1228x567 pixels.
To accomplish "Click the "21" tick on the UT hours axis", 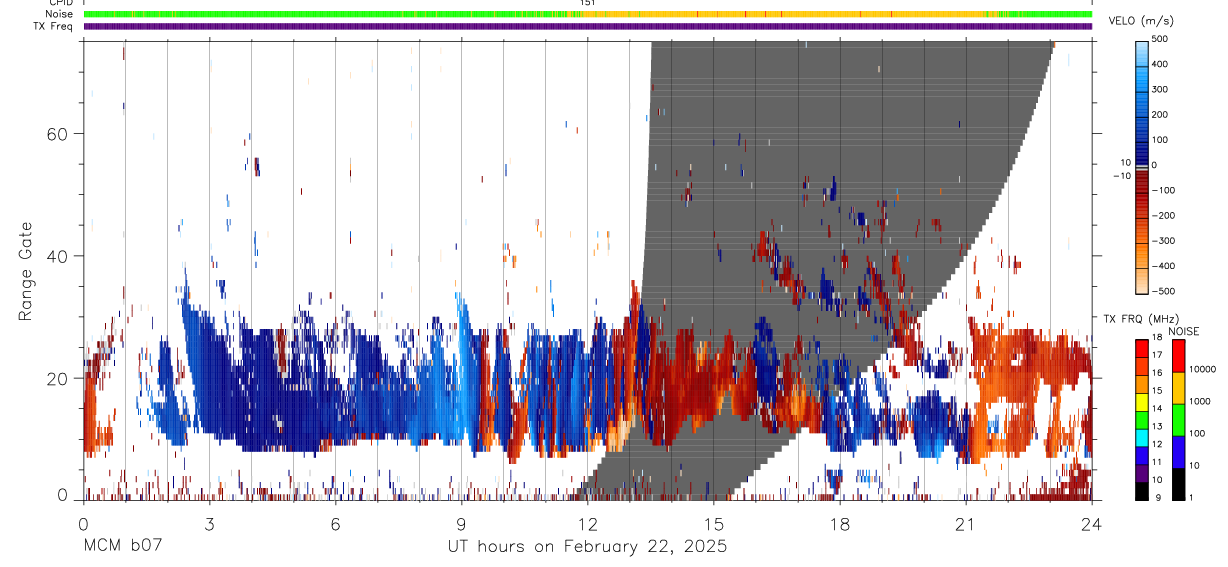I will click(966, 523).
